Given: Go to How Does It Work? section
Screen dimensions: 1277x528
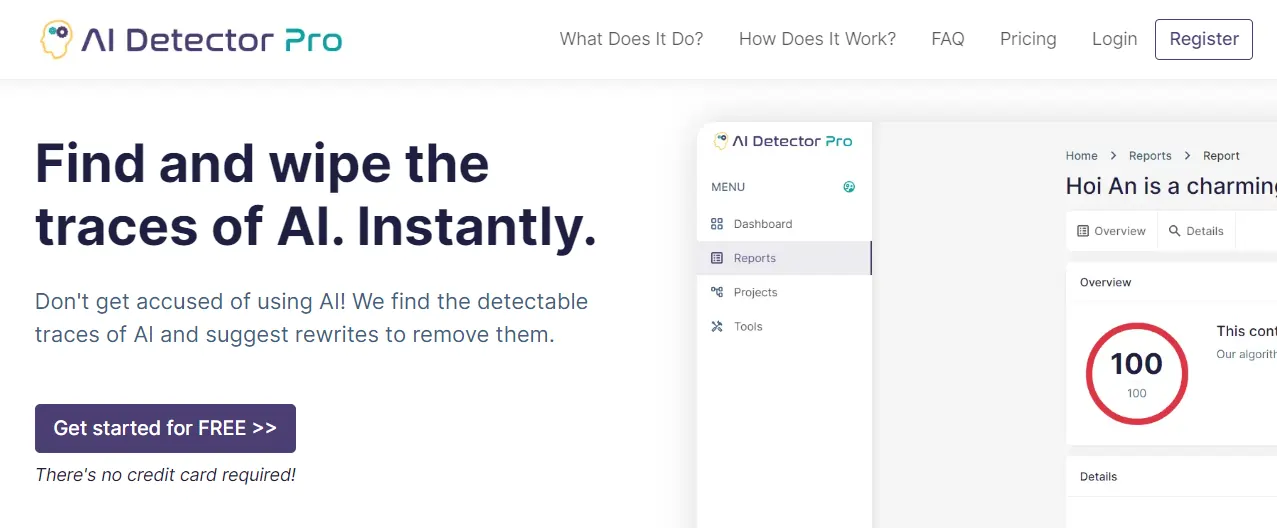Looking at the screenshot, I should coord(817,39).
